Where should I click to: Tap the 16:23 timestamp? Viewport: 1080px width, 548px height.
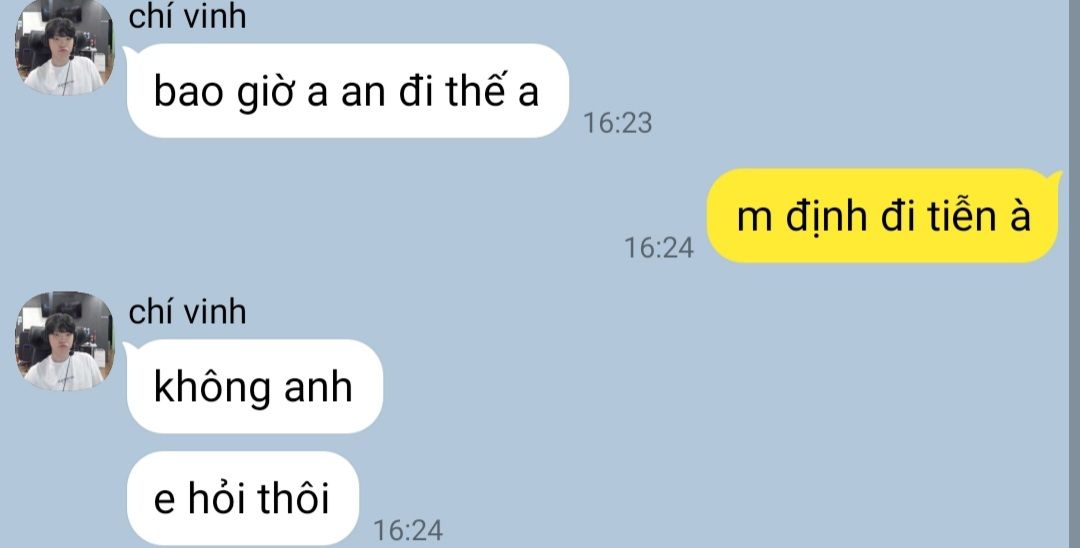pyautogui.click(x=617, y=123)
